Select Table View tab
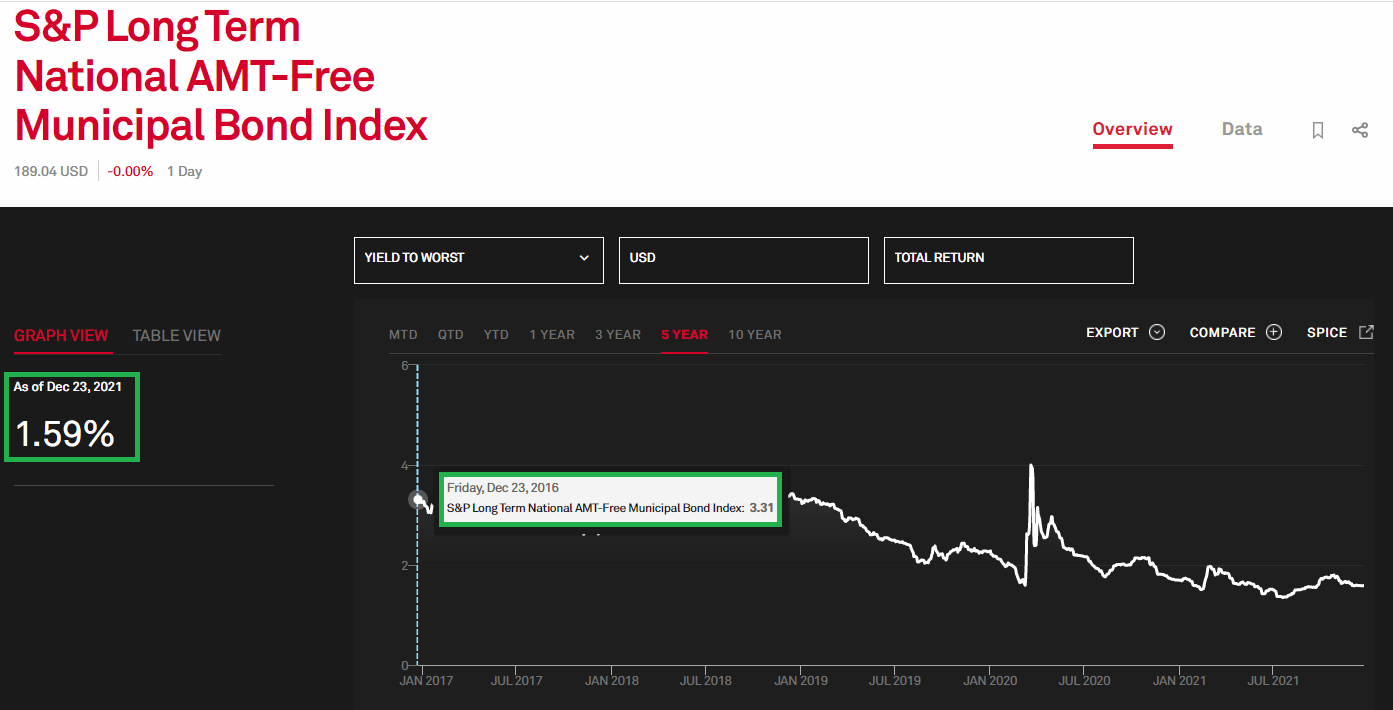The width and height of the screenshot is (1393, 710). pyautogui.click(x=177, y=335)
